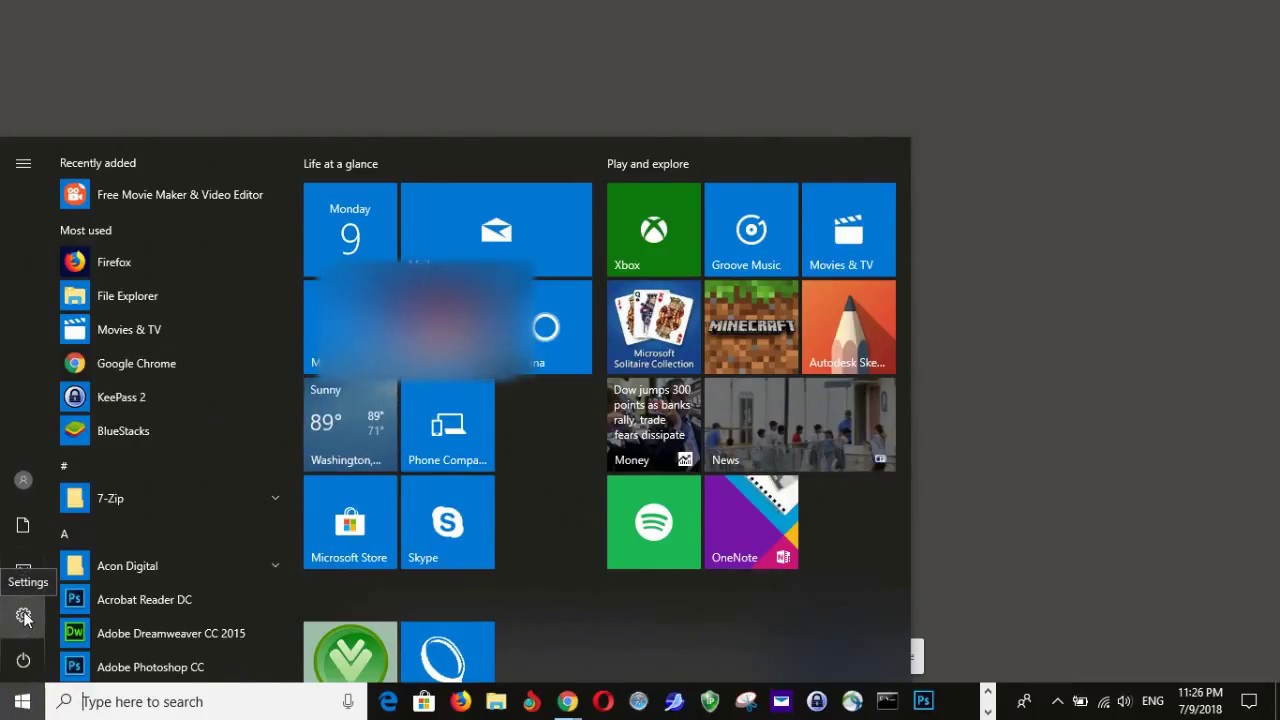Open the Minecraft tile
This screenshot has height=720, width=1280.
[751, 327]
